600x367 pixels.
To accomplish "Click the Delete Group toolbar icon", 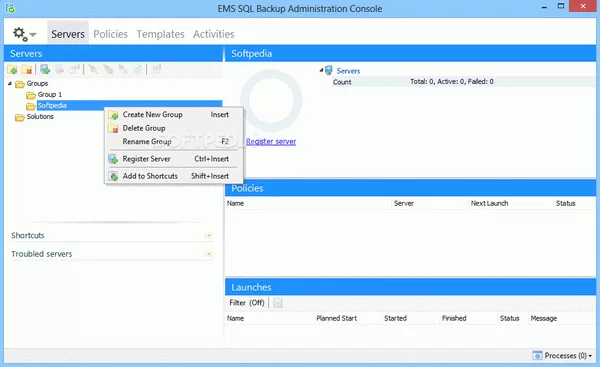I will click(x=27, y=70).
